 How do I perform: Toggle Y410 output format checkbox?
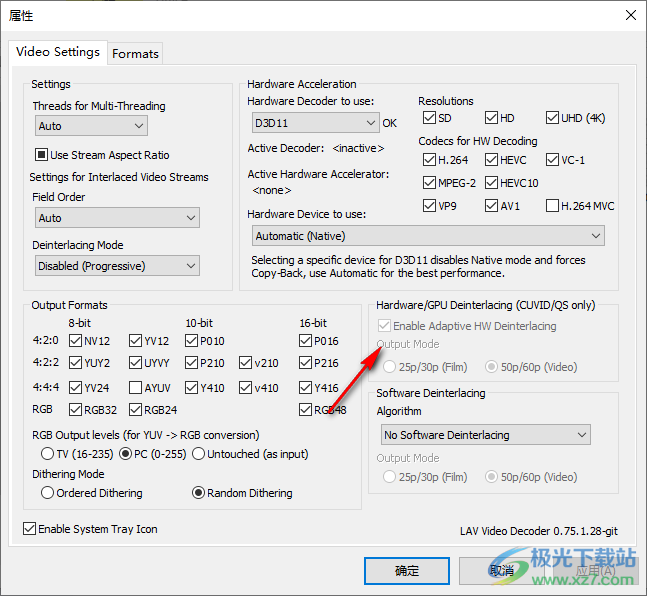click(x=191, y=388)
